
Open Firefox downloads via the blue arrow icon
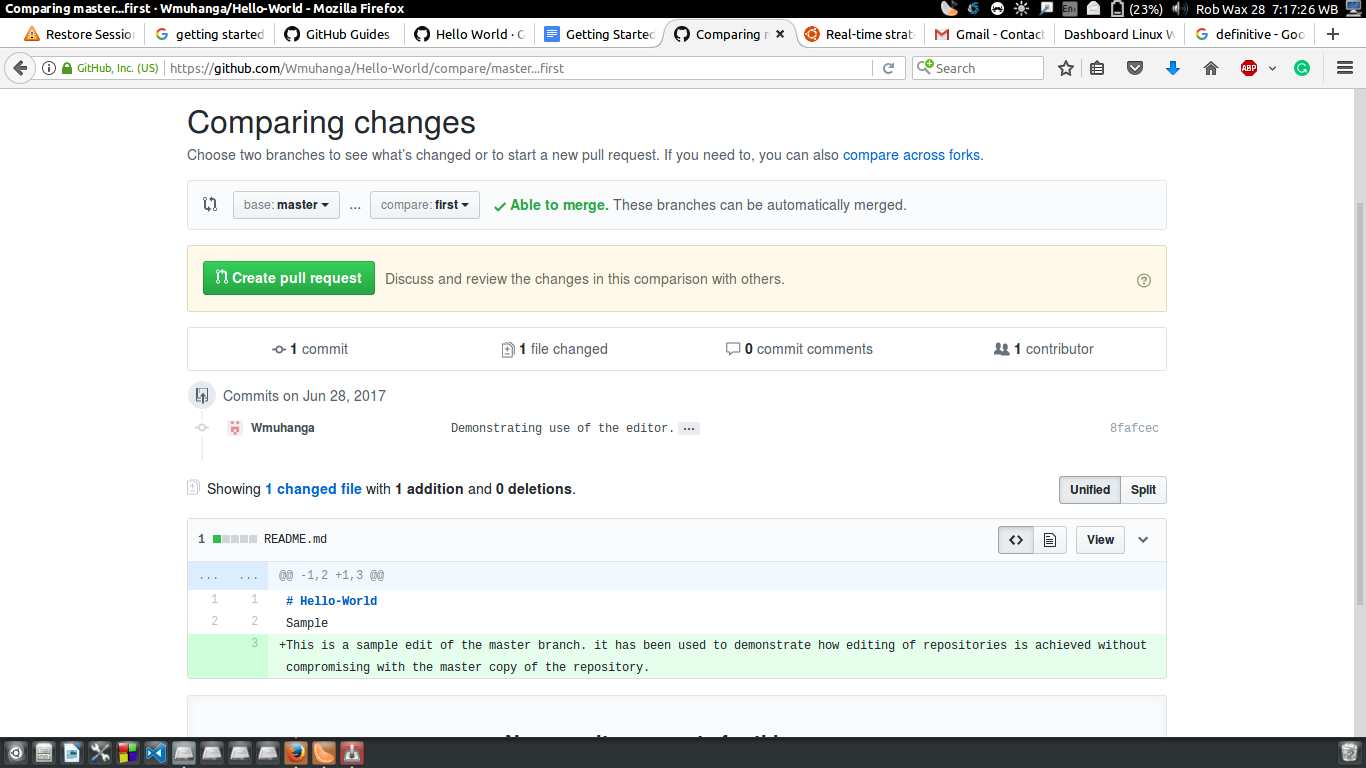1172,68
